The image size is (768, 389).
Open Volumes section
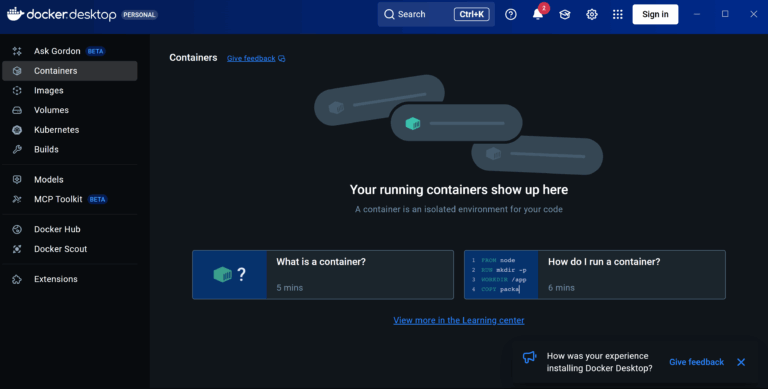(x=70, y=110)
